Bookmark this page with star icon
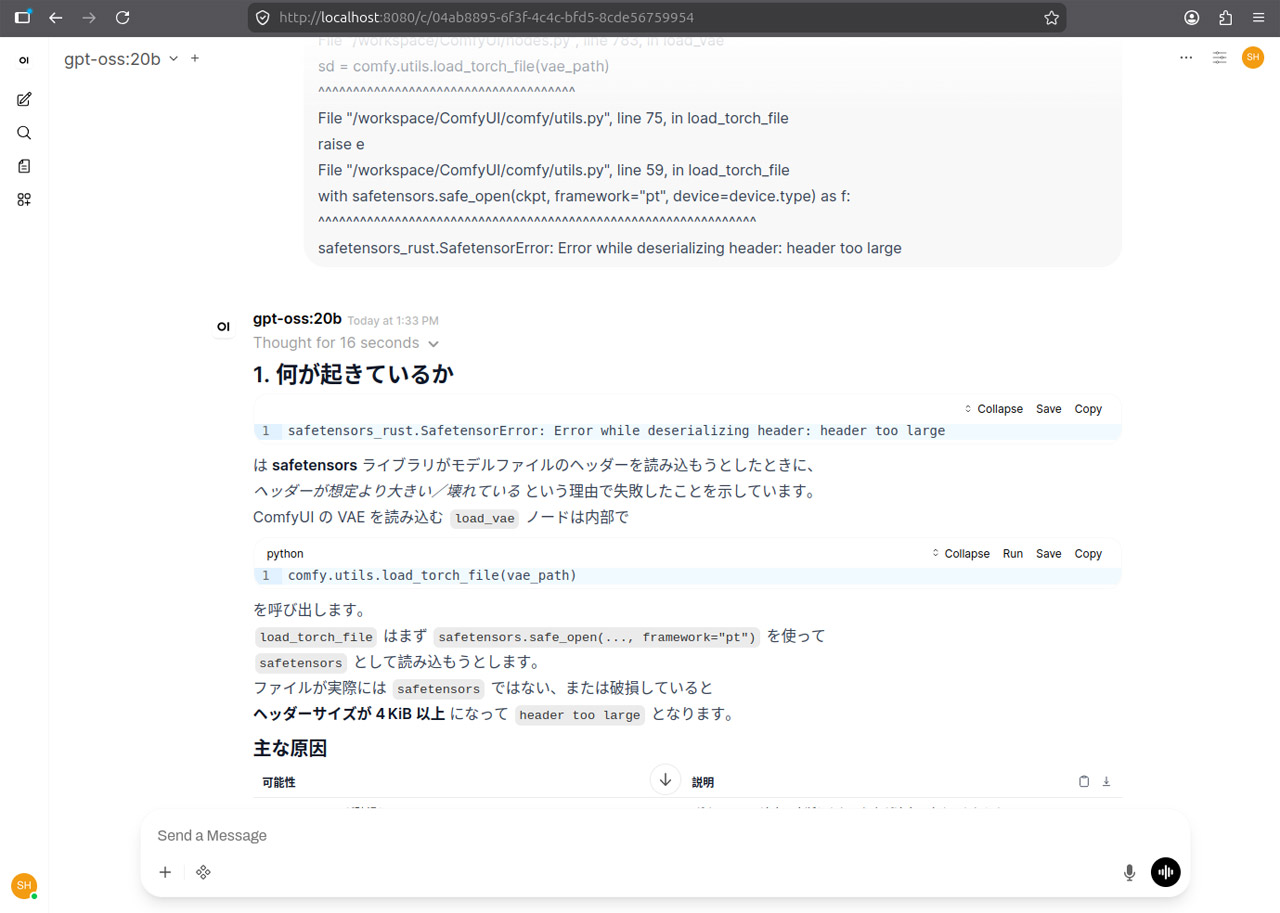This screenshot has width=1280, height=913. click(x=1051, y=17)
